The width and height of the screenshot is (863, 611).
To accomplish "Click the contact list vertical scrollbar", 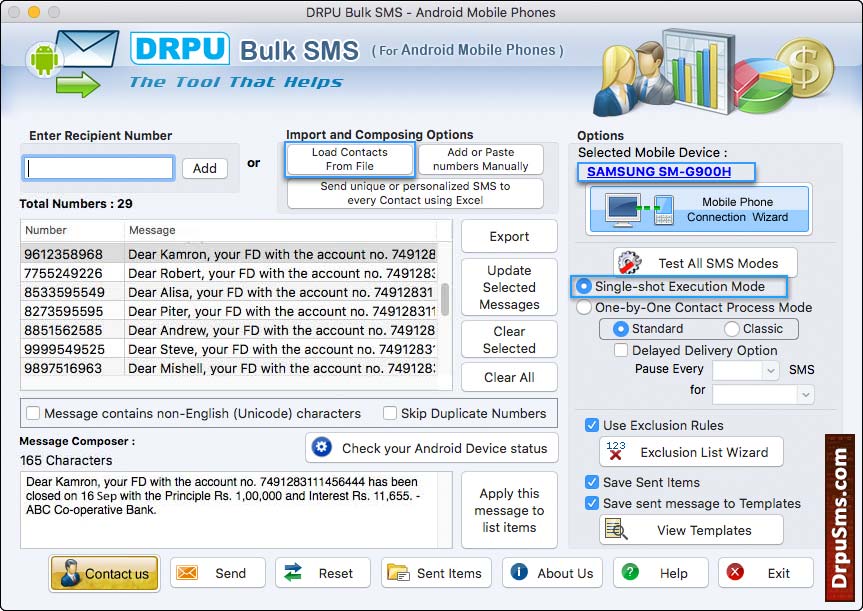I will point(445,299).
